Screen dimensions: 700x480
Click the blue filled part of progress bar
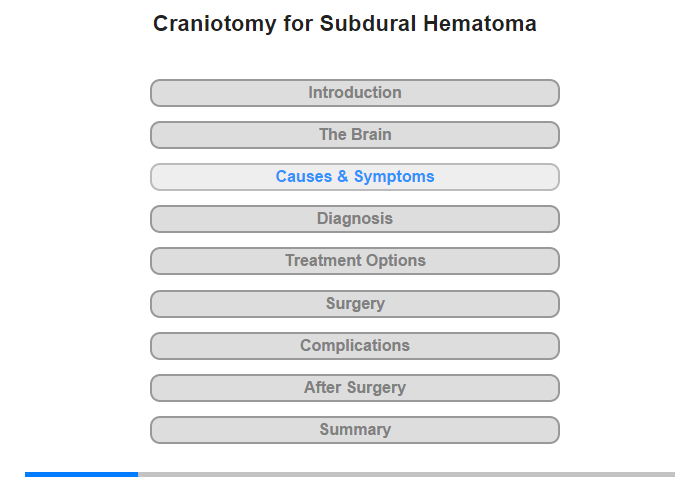coord(81,474)
